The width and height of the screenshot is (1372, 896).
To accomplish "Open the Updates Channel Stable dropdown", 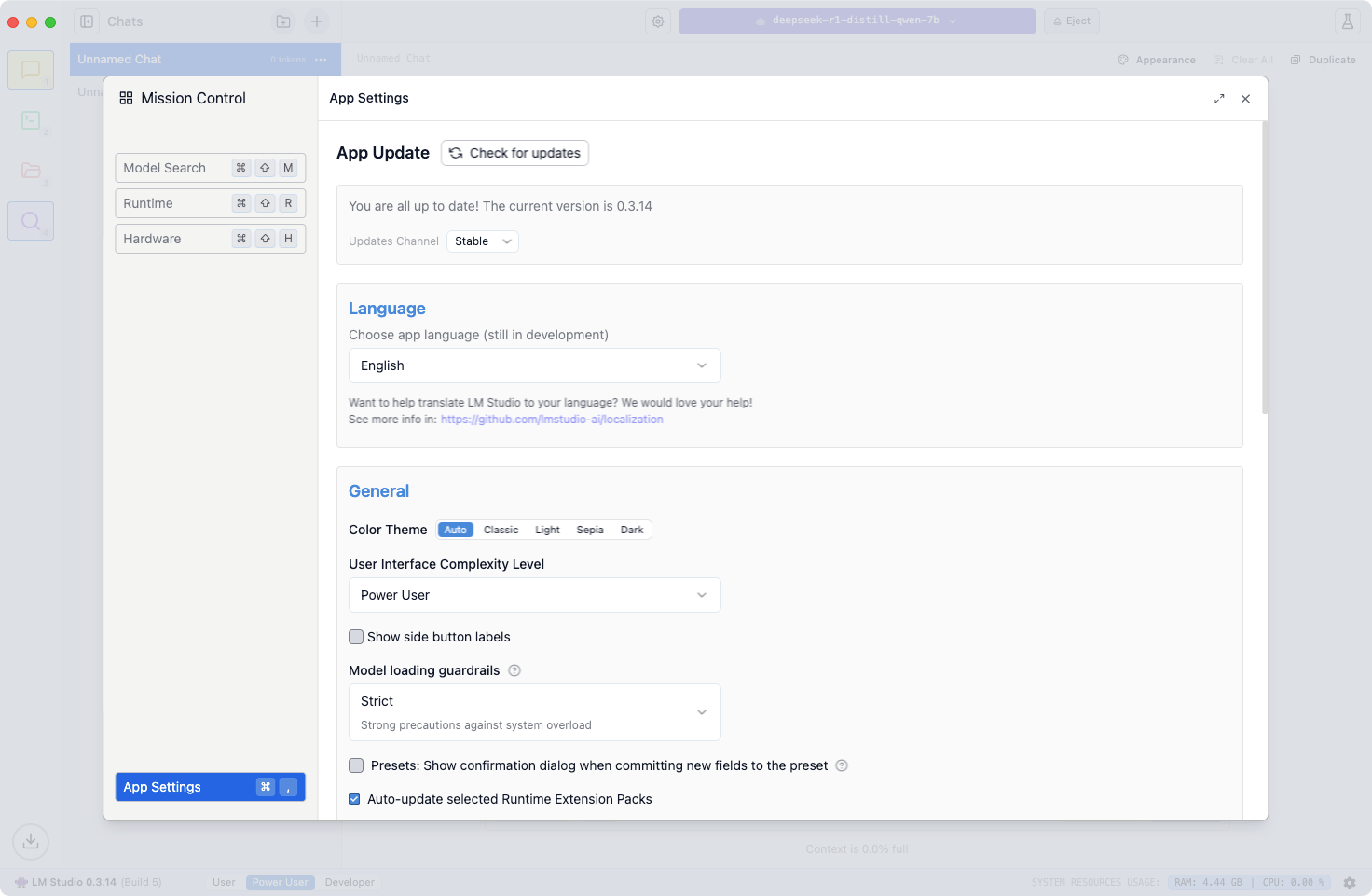I will (483, 241).
